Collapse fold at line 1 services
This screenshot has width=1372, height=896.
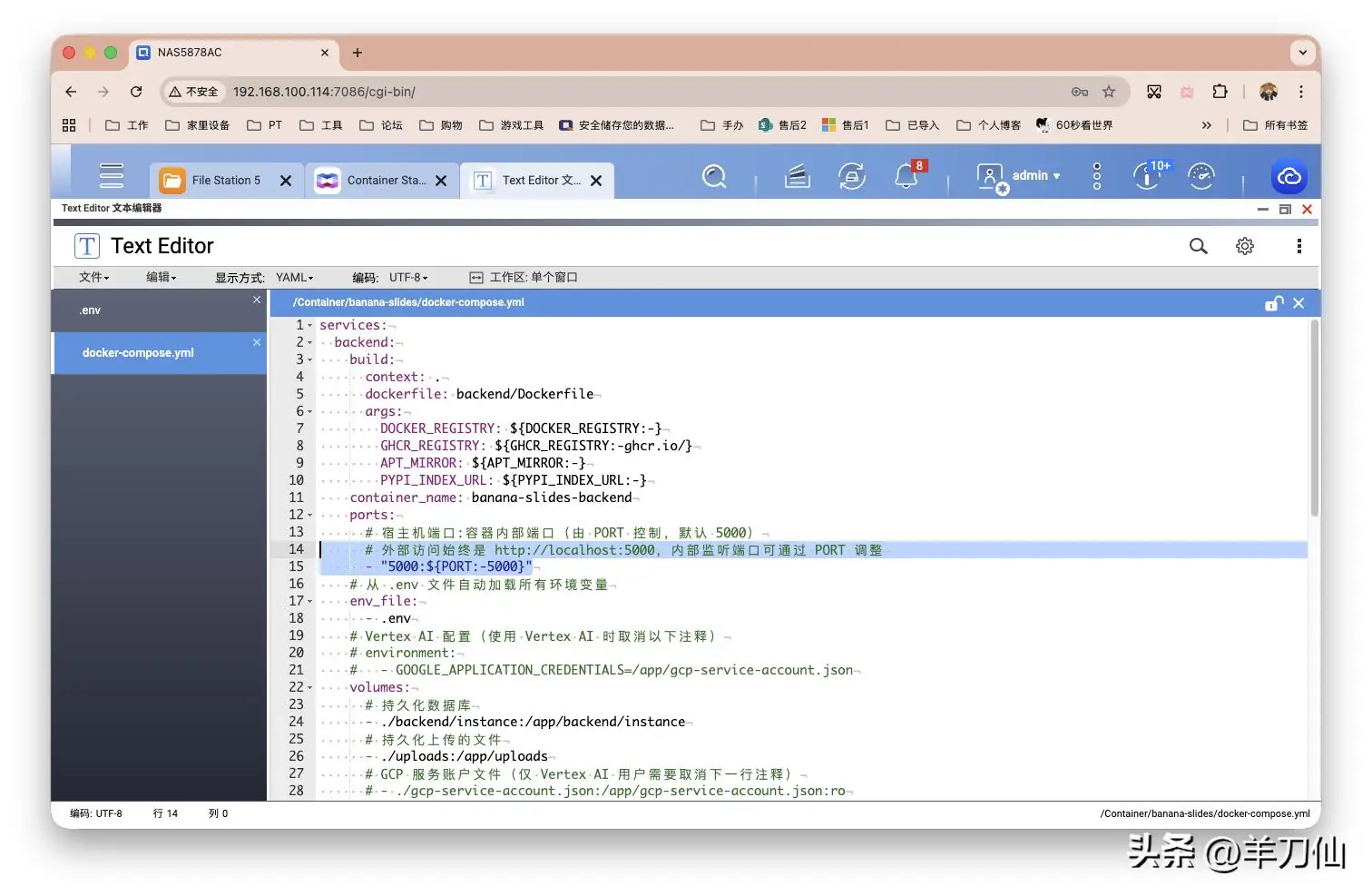pos(309,326)
